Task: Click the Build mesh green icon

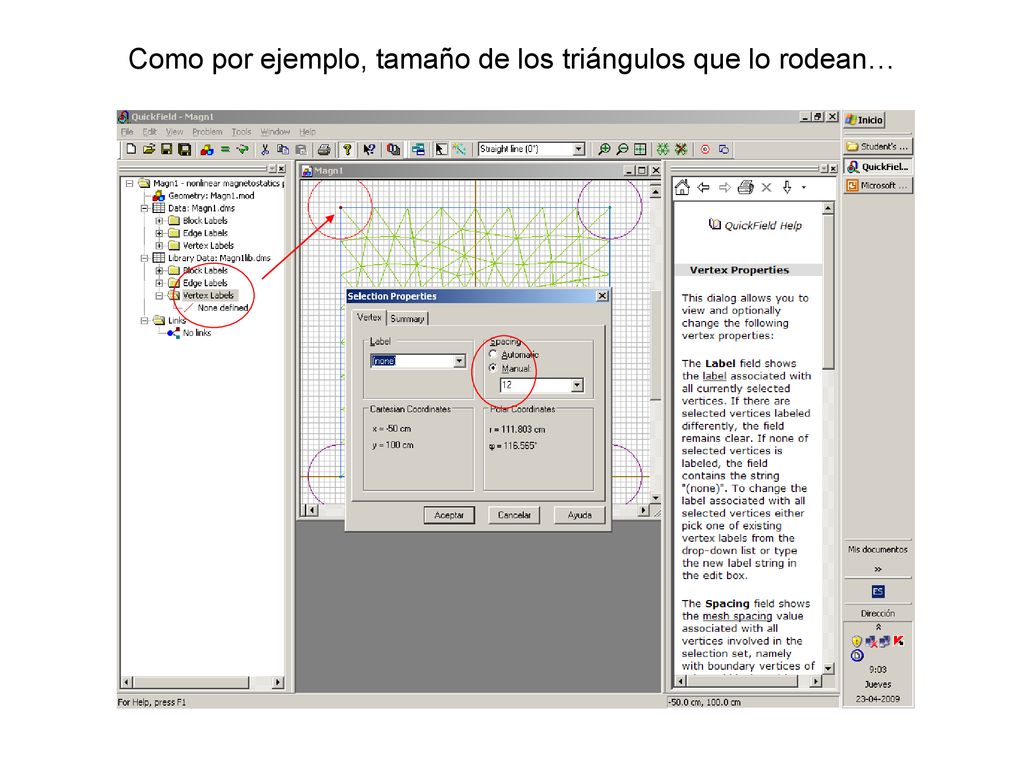Action: (663, 149)
